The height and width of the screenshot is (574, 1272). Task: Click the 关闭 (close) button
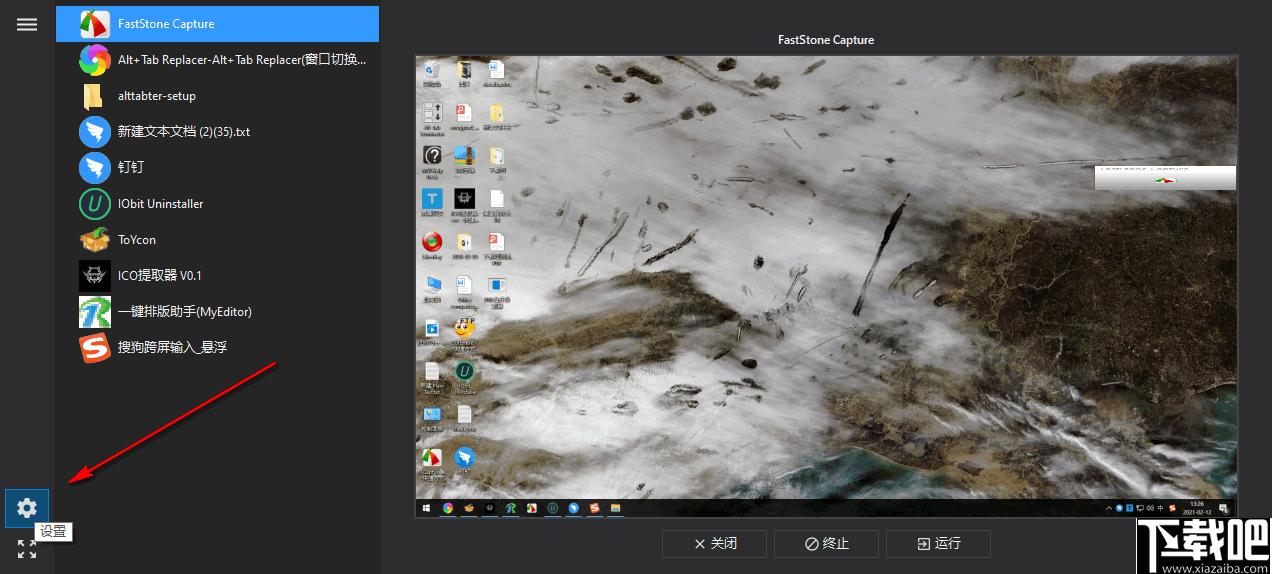point(714,544)
